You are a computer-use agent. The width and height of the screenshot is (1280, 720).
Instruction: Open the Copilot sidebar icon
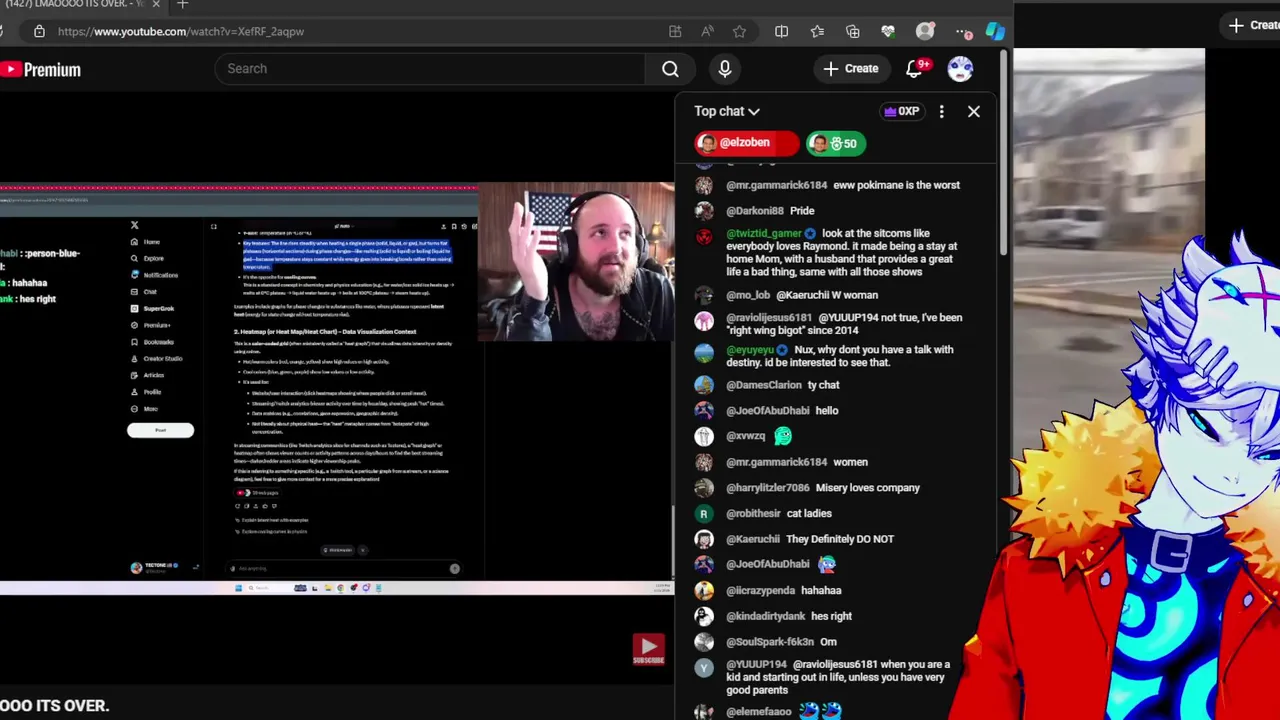995,31
